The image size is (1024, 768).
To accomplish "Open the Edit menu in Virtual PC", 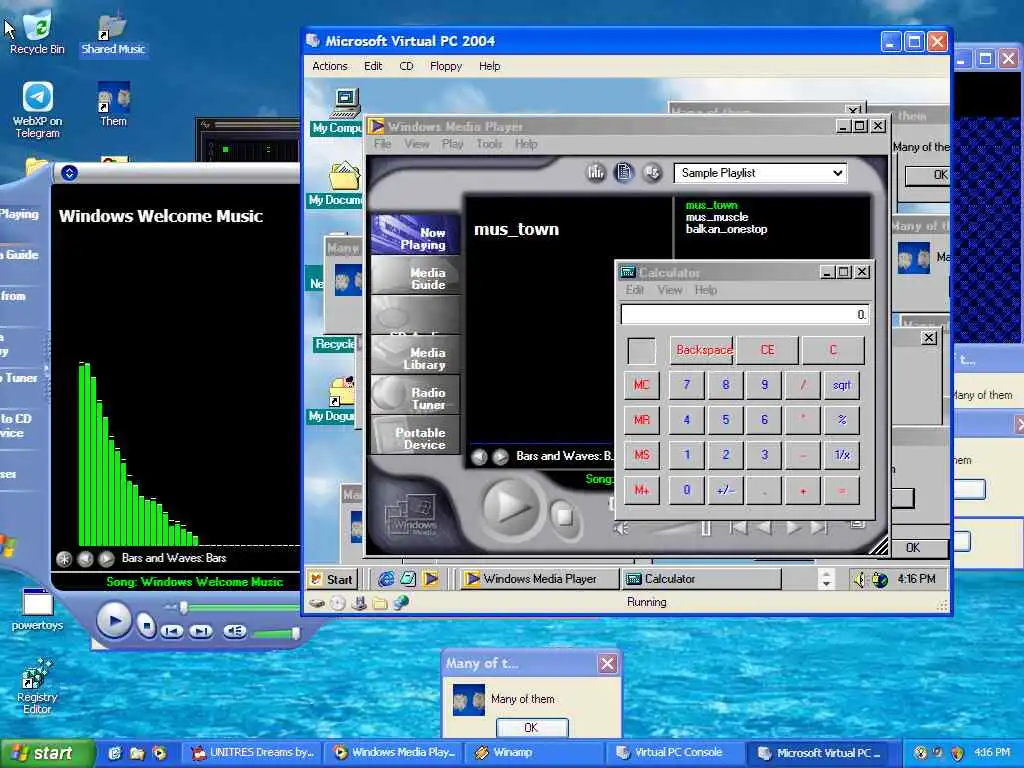I will (373, 66).
